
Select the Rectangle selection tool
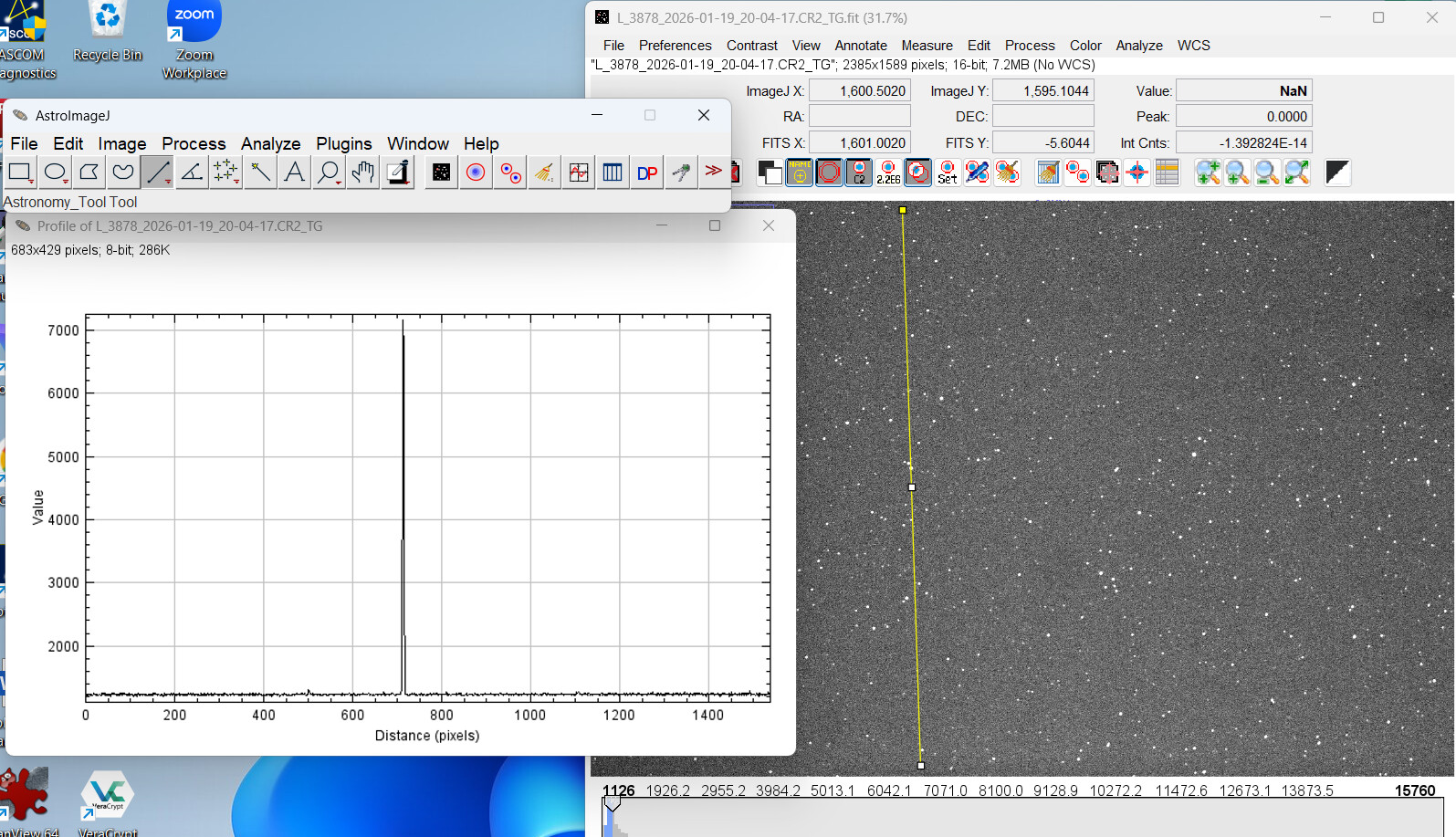point(20,173)
